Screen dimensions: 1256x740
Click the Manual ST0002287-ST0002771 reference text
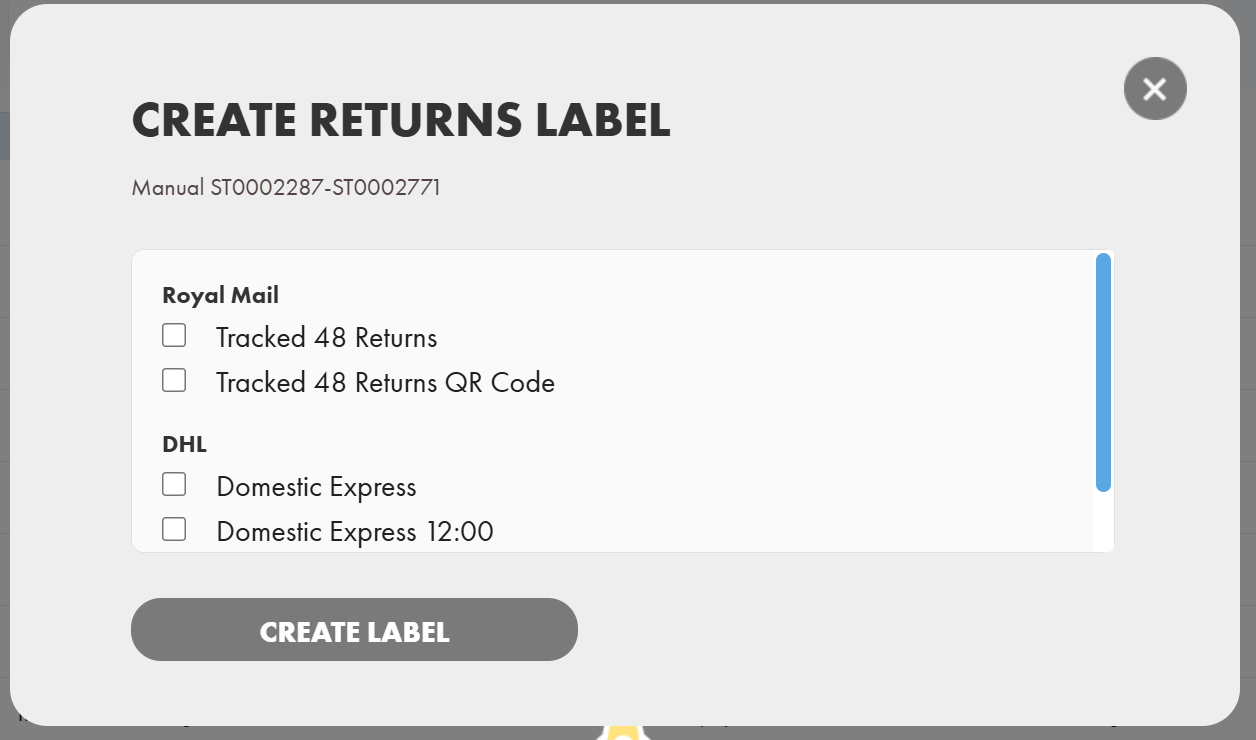pyautogui.click(x=286, y=187)
